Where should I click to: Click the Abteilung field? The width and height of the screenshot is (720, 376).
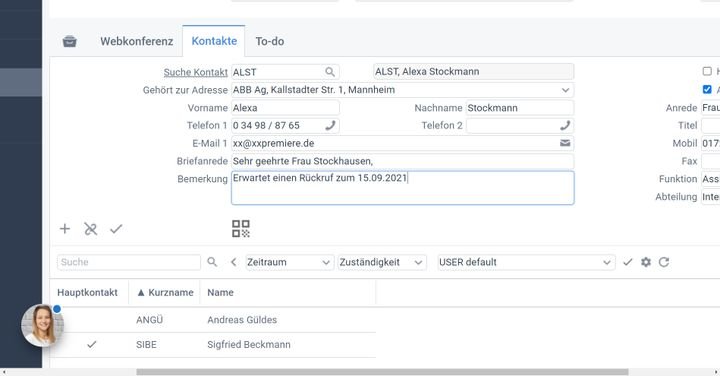(x=710, y=197)
